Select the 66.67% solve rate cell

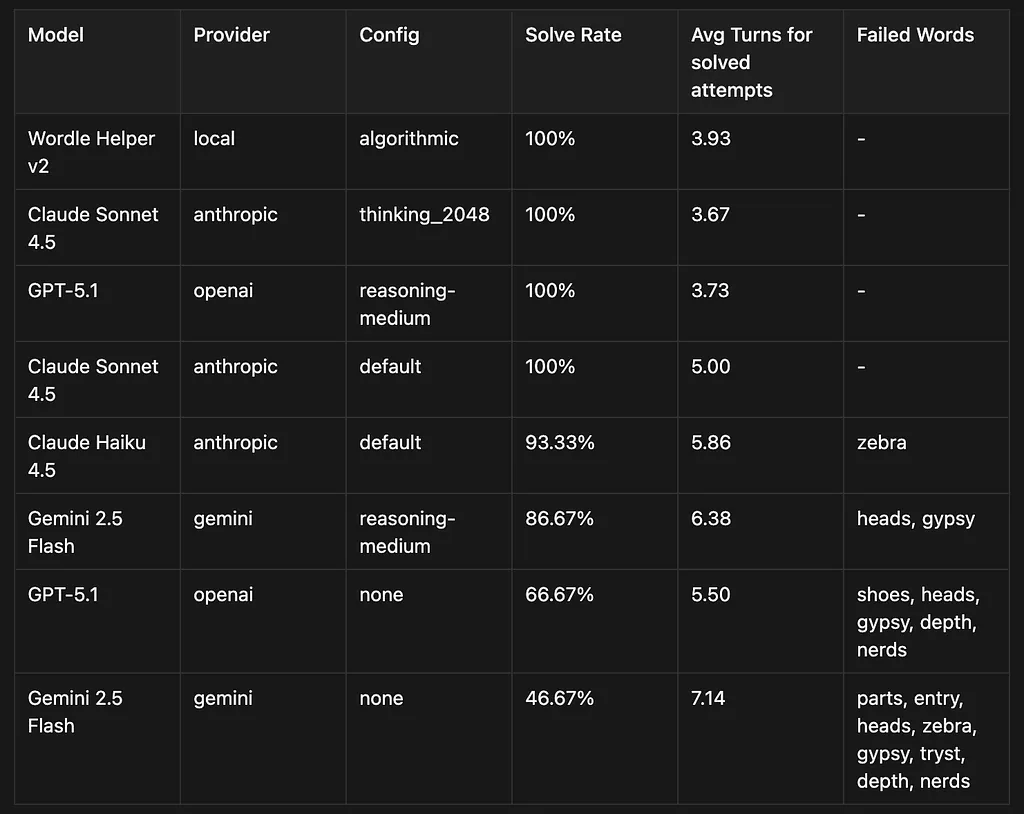[x=559, y=595]
